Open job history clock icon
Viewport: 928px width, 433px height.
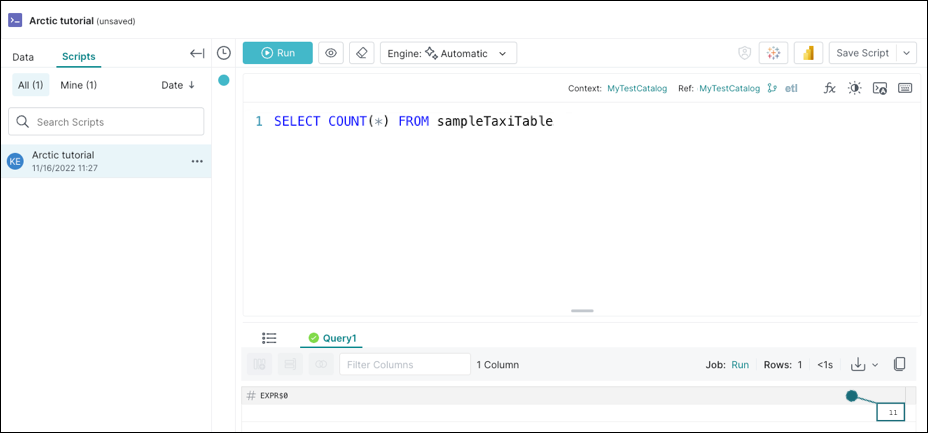224,53
